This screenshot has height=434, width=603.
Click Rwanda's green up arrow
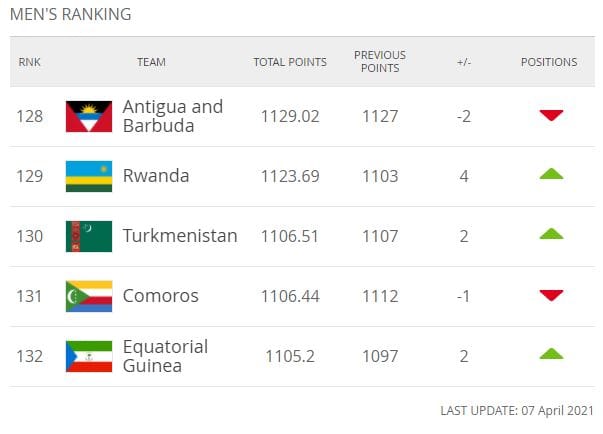point(551,174)
